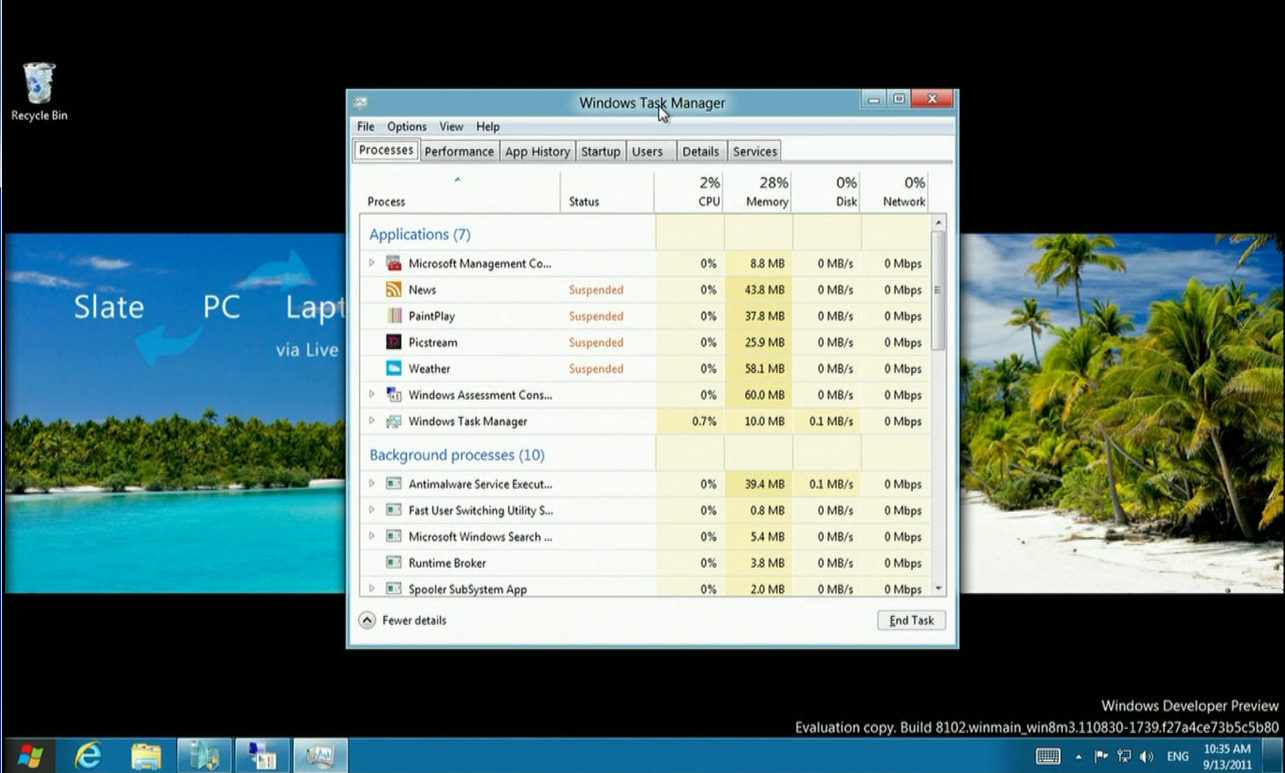The width and height of the screenshot is (1285, 773).
Task: Click the process list vertical scrollbar
Action: tap(938, 290)
